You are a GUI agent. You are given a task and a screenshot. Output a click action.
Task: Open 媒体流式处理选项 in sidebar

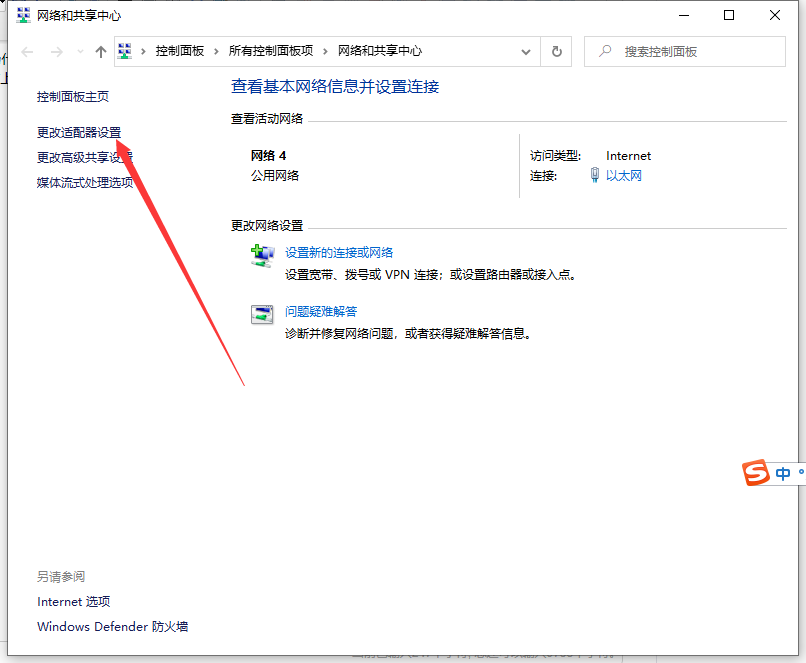coord(85,182)
